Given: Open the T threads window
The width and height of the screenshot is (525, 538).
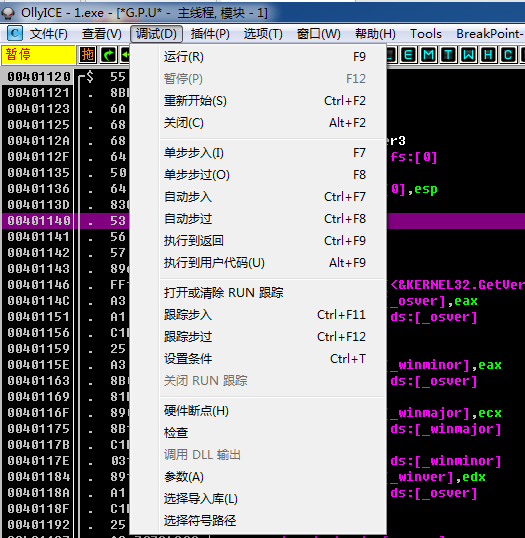Looking at the screenshot, I should coord(448,55).
